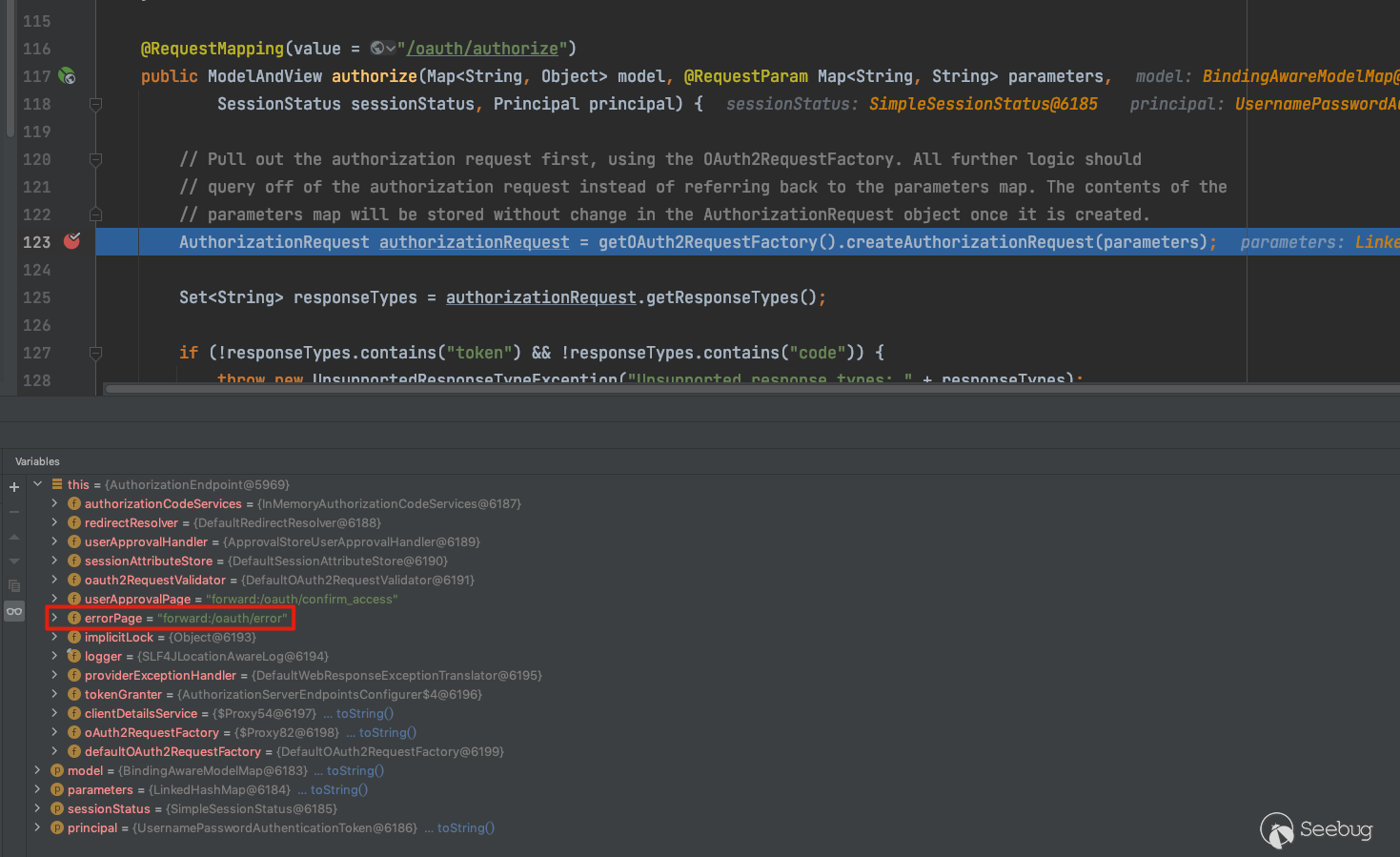Expand the errorPage field node

coord(54,618)
